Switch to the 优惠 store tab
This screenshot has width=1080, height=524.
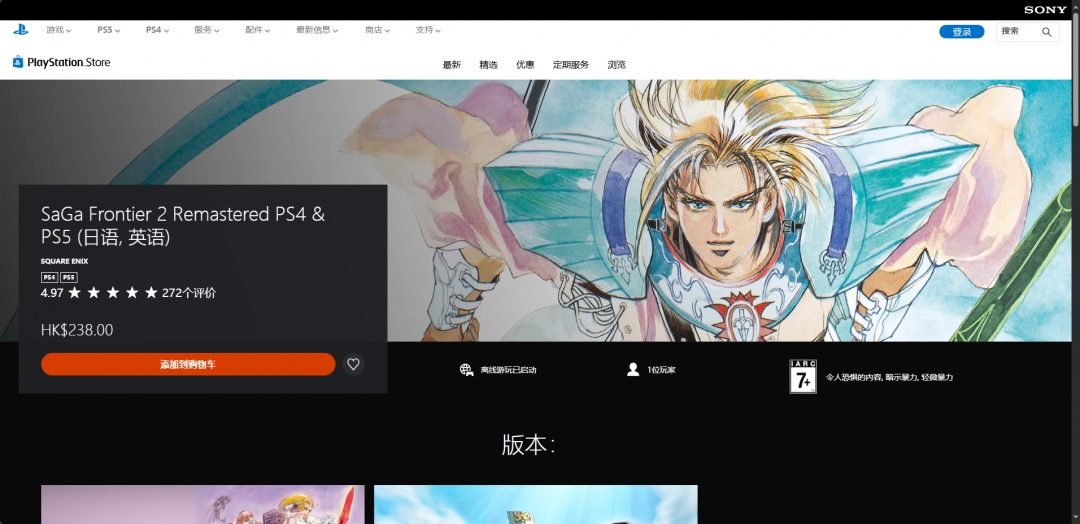click(x=525, y=65)
